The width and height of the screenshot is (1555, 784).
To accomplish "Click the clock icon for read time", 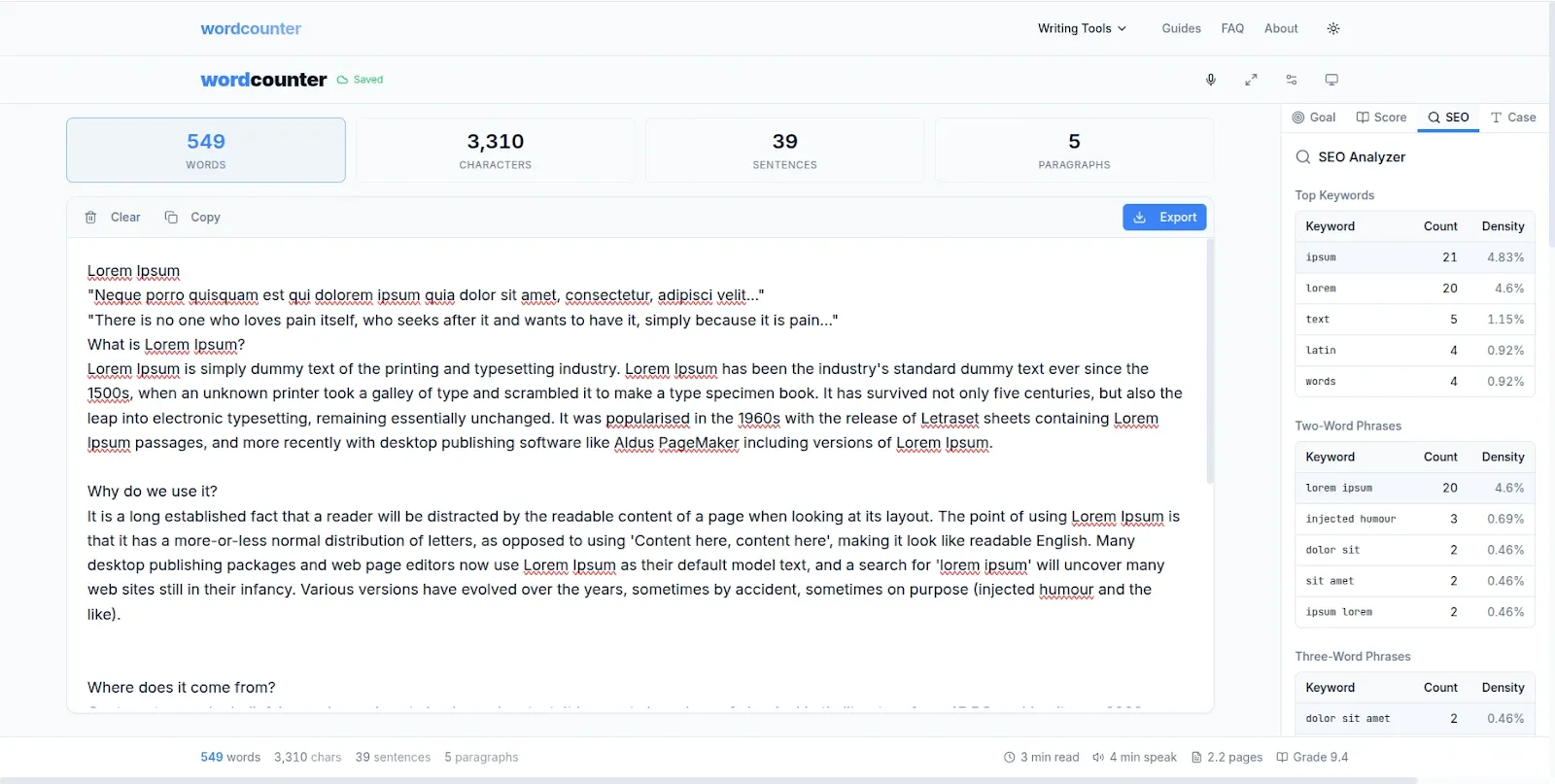I will point(1010,758).
